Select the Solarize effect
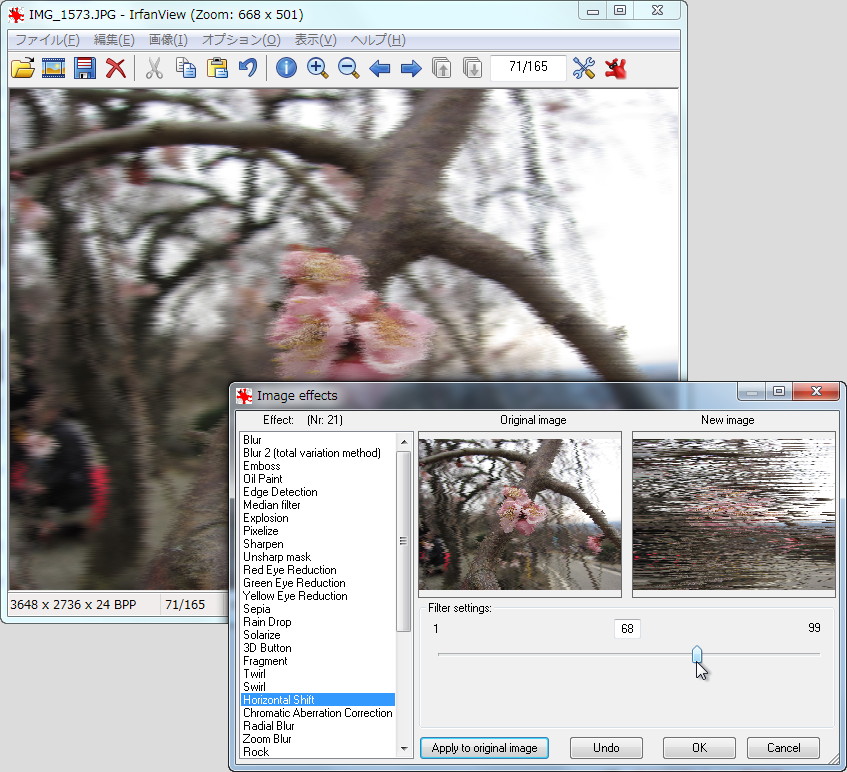Viewport: 847px width, 772px height. [x=261, y=635]
